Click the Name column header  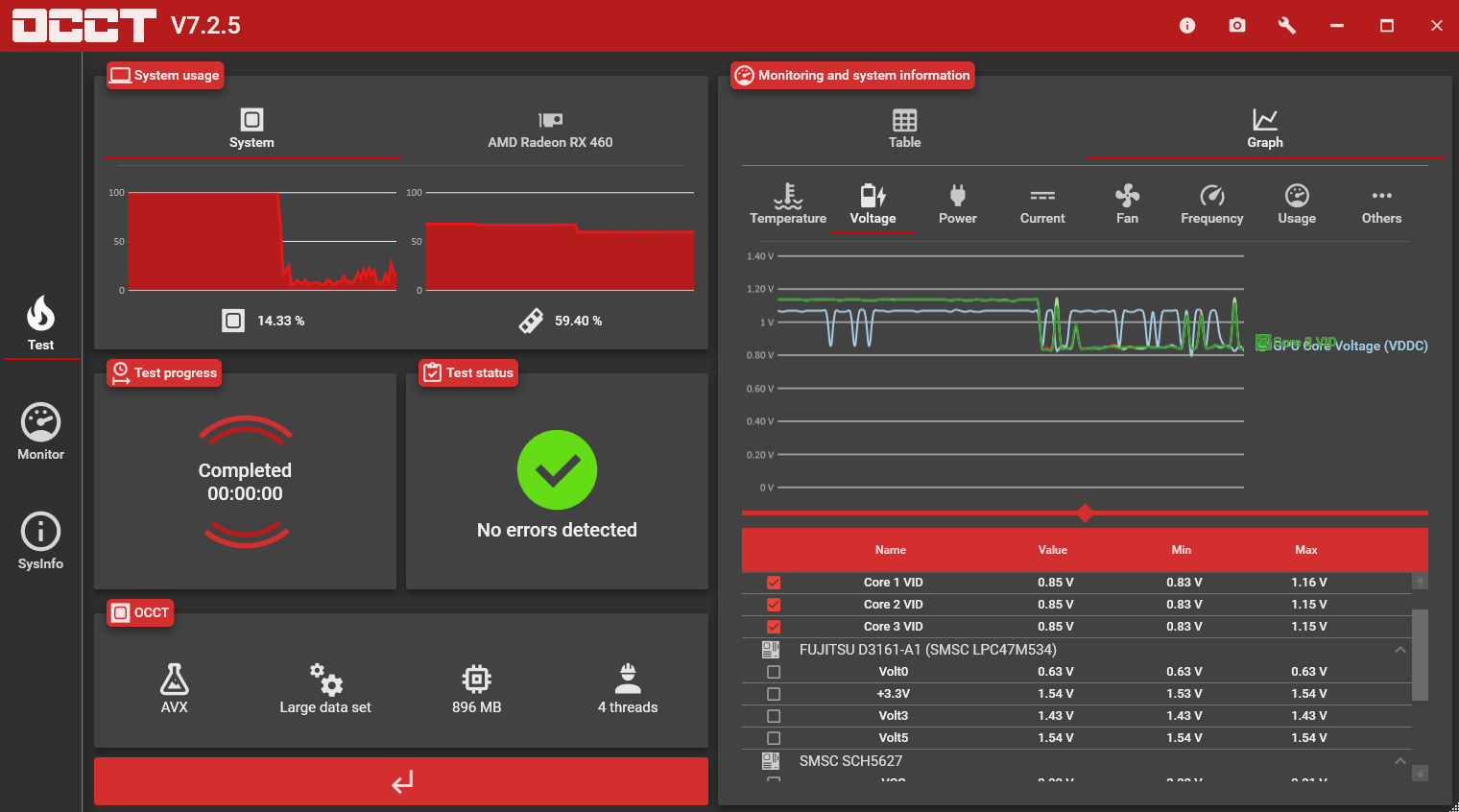[x=890, y=550]
